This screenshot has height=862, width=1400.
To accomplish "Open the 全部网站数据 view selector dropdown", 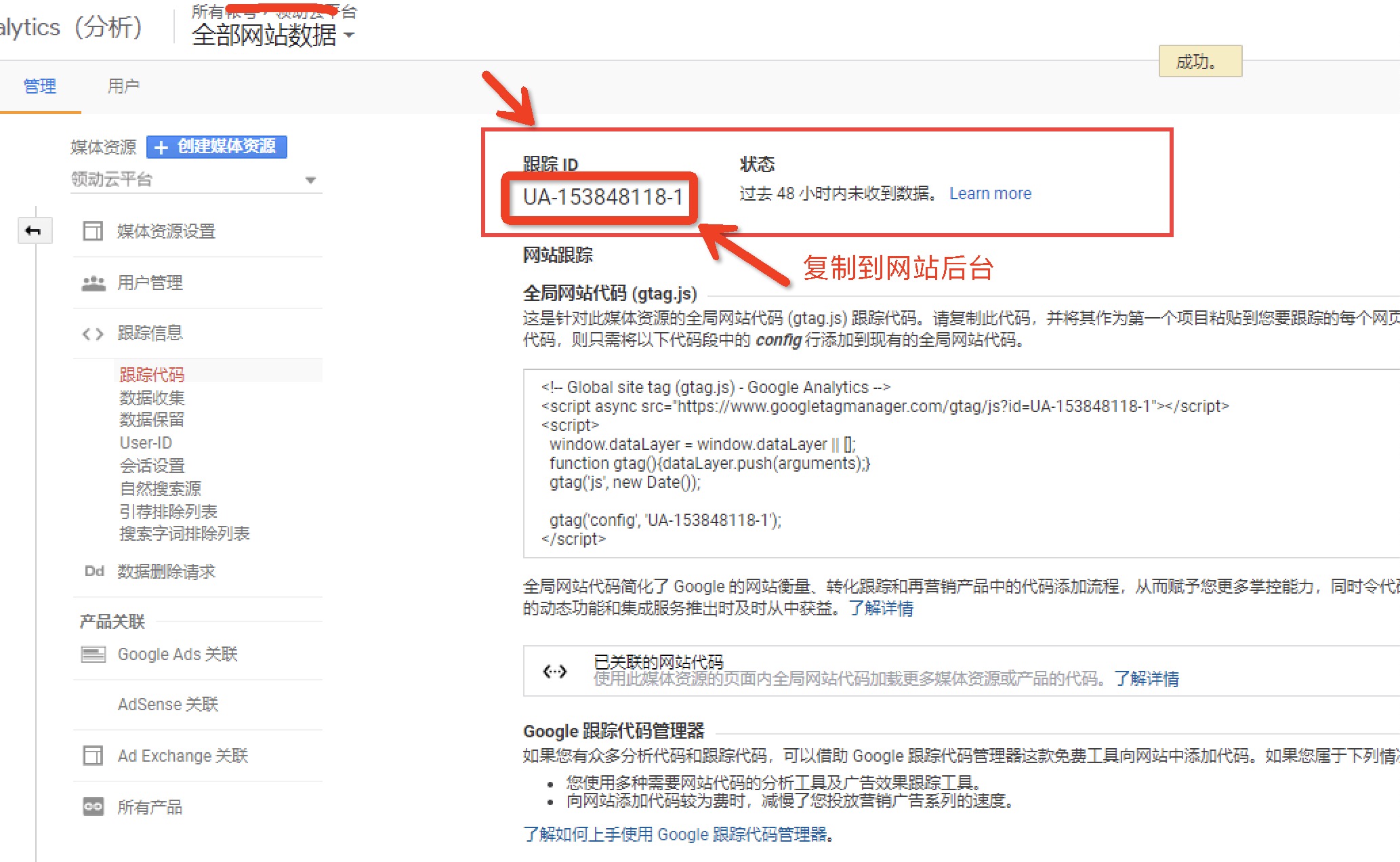I will (272, 35).
